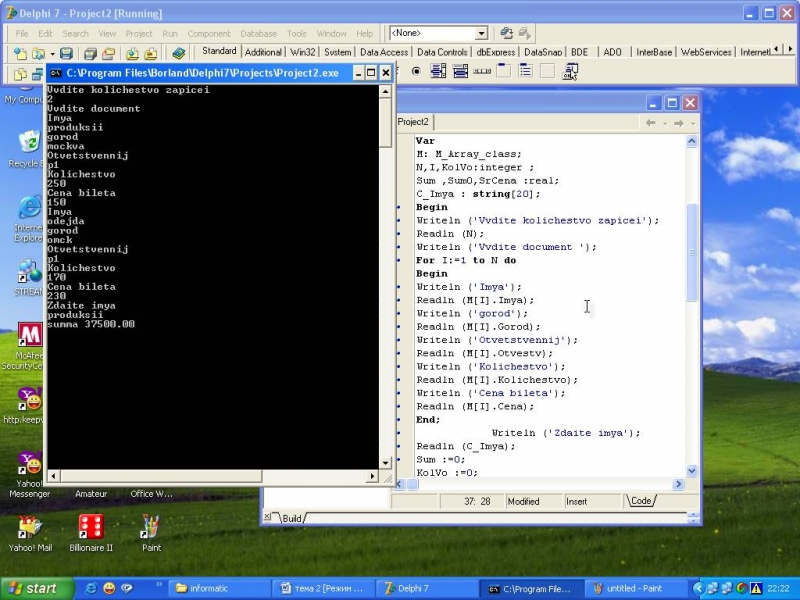Screen dimensions: 800x600
Task: Click console horizontal scroll left arrow
Action: (54, 476)
